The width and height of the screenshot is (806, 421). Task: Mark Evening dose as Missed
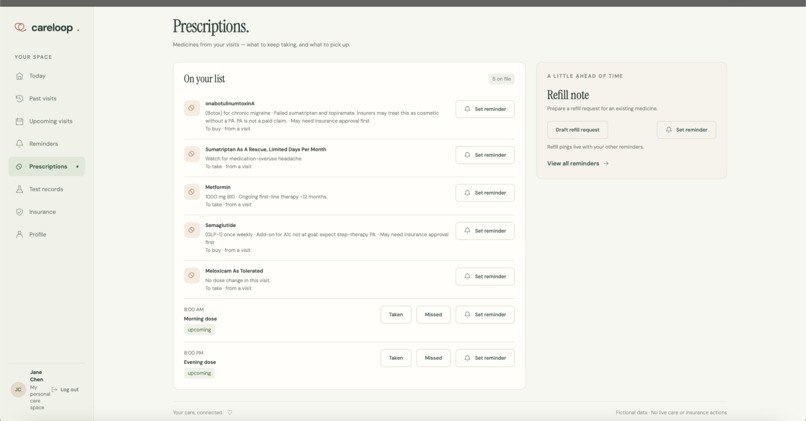click(x=433, y=358)
